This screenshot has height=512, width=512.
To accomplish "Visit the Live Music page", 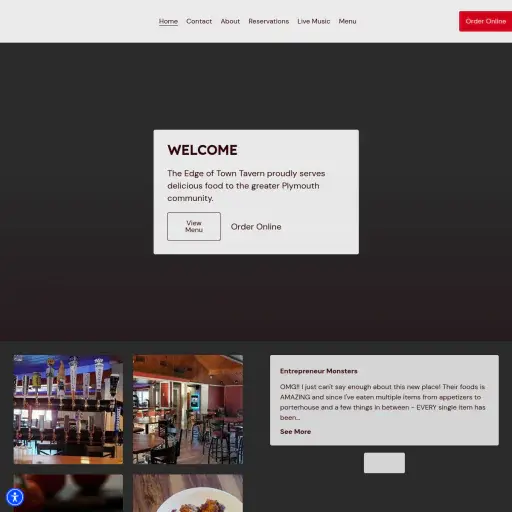I will pyautogui.click(x=314, y=21).
